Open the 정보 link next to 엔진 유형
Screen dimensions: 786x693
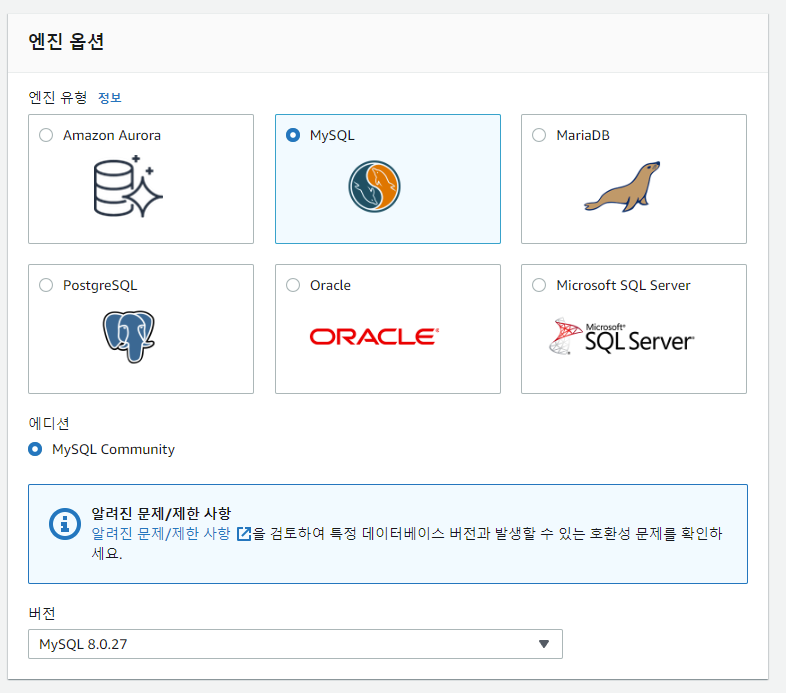tap(109, 97)
